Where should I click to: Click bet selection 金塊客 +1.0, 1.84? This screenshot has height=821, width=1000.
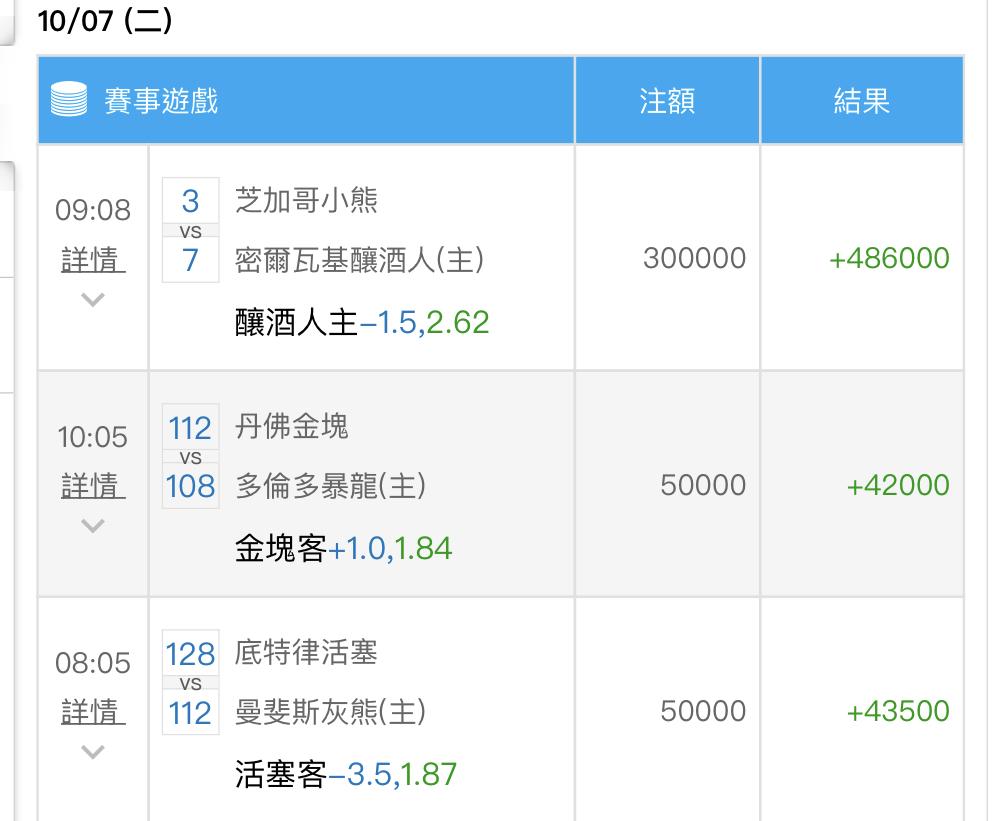tap(343, 548)
